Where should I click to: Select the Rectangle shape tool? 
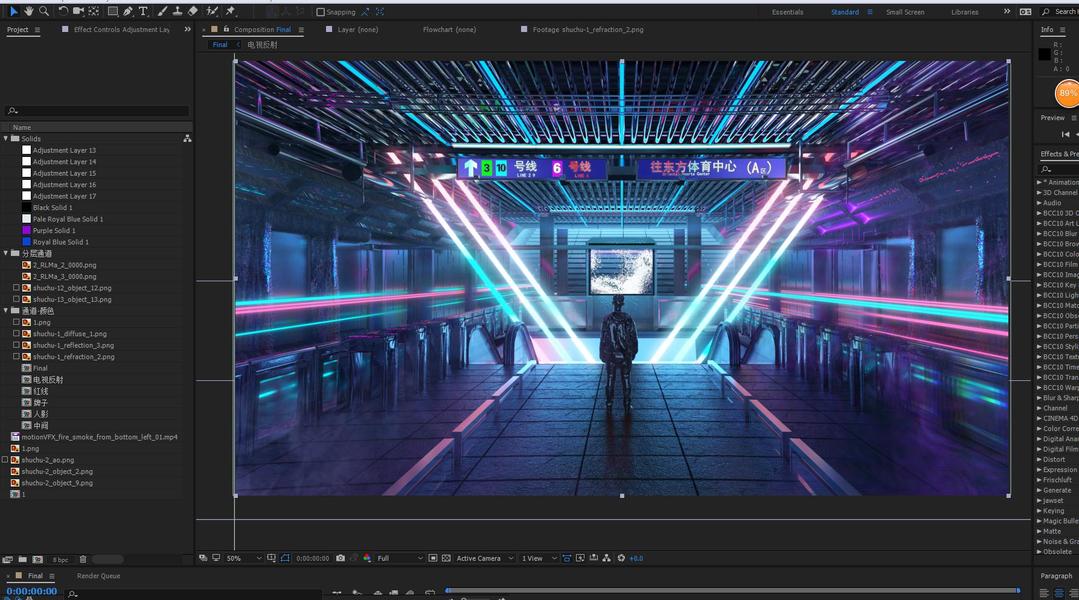pos(113,11)
